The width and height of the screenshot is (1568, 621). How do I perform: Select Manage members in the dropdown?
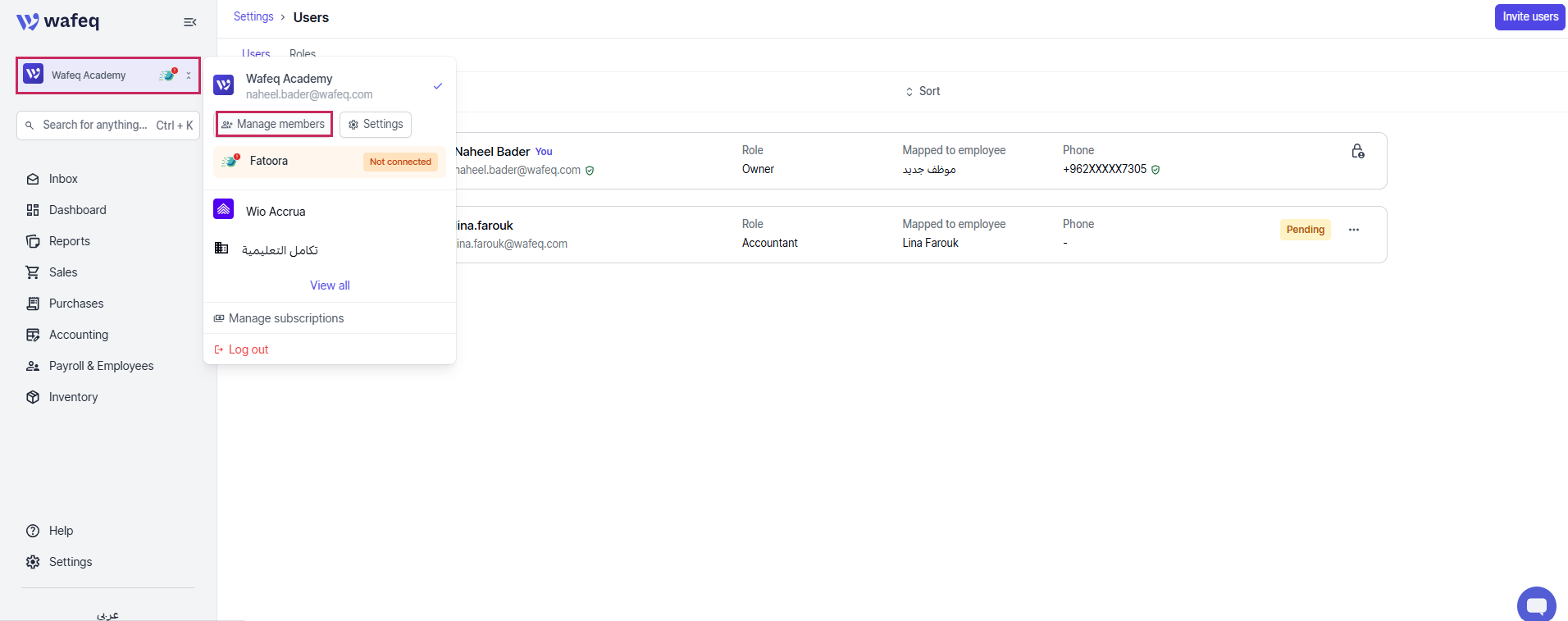click(274, 124)
